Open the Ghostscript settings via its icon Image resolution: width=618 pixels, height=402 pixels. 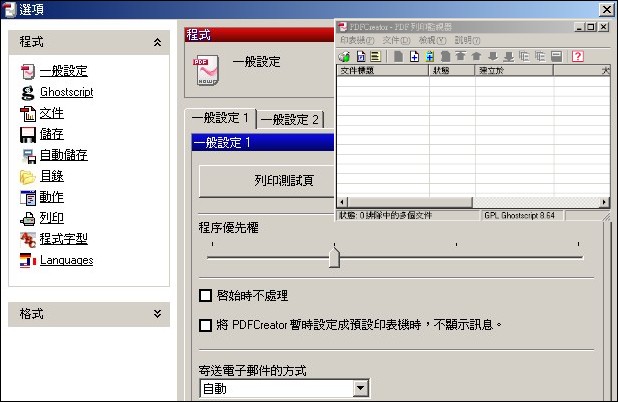click(28, 93)
